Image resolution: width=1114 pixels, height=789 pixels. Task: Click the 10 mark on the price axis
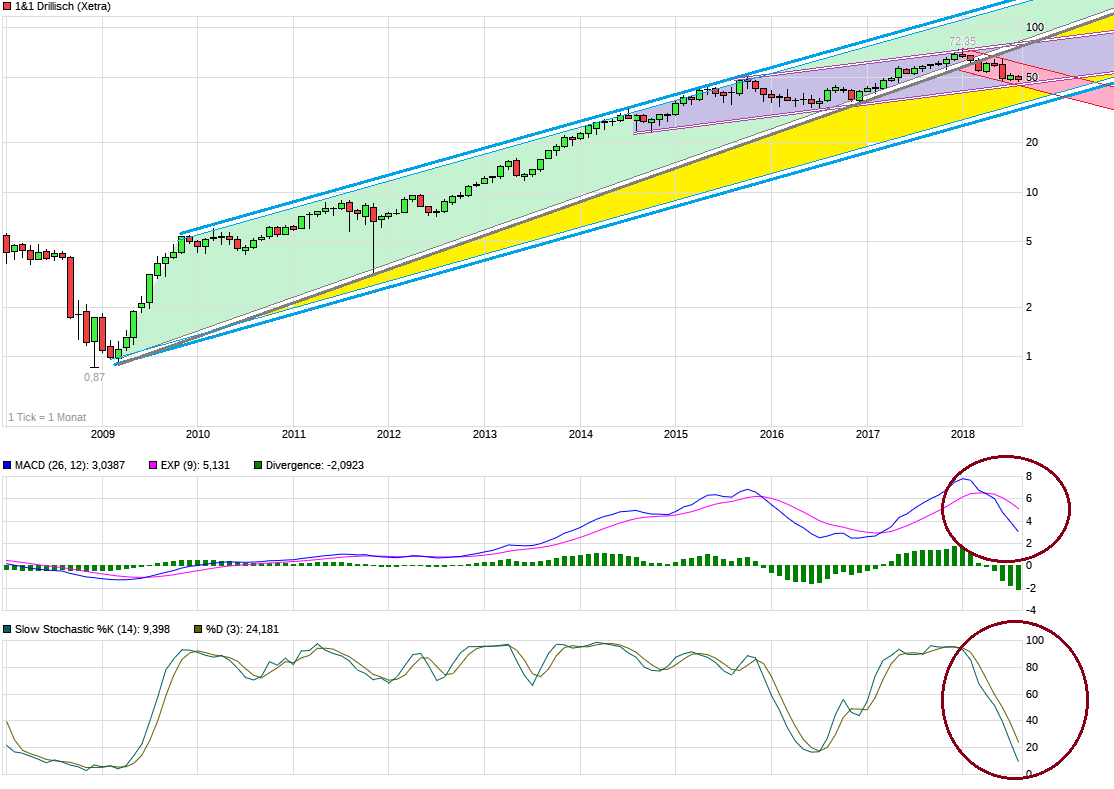1032,192
